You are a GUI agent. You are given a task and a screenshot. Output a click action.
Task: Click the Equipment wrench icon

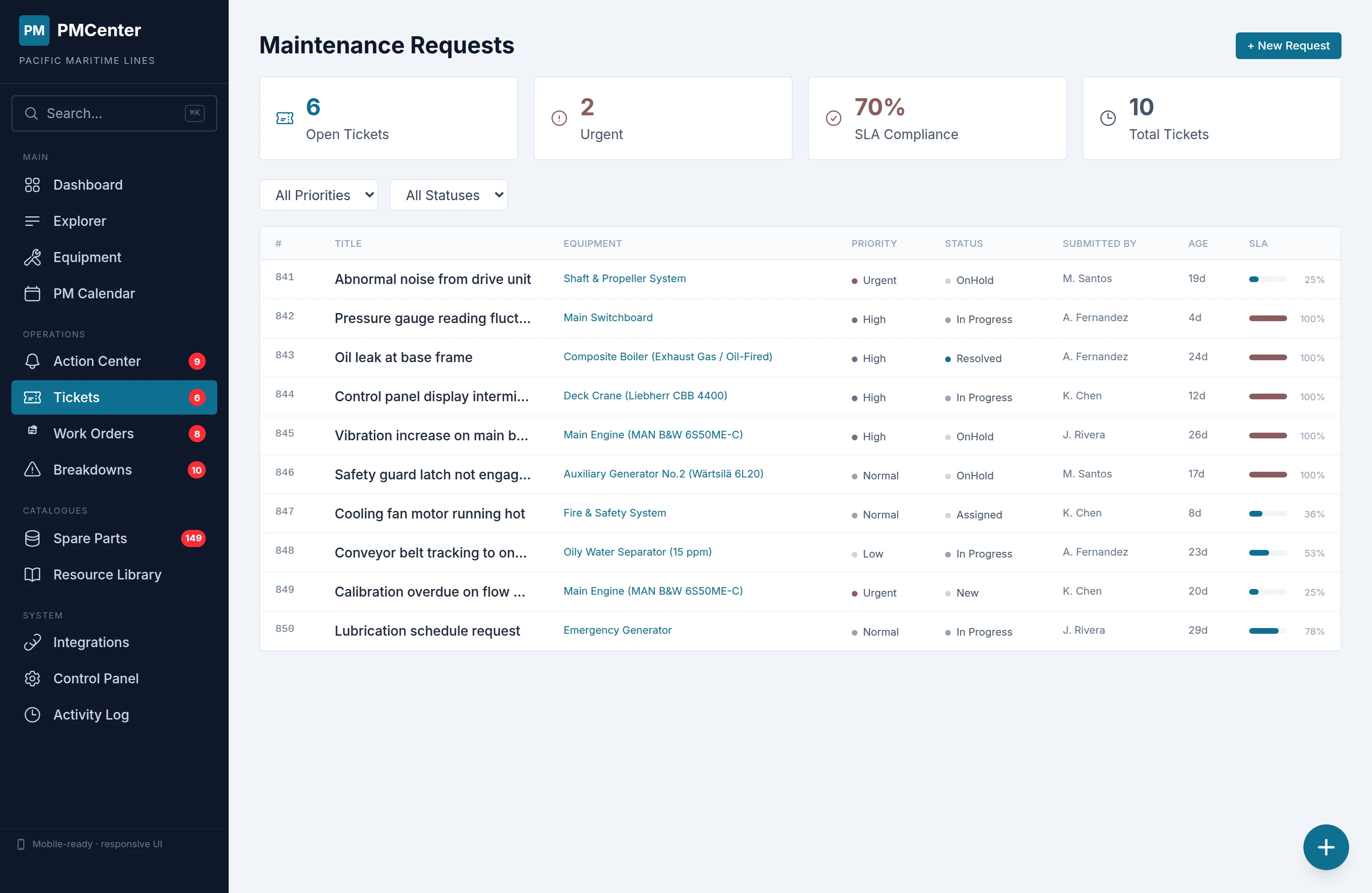(32, 257)
